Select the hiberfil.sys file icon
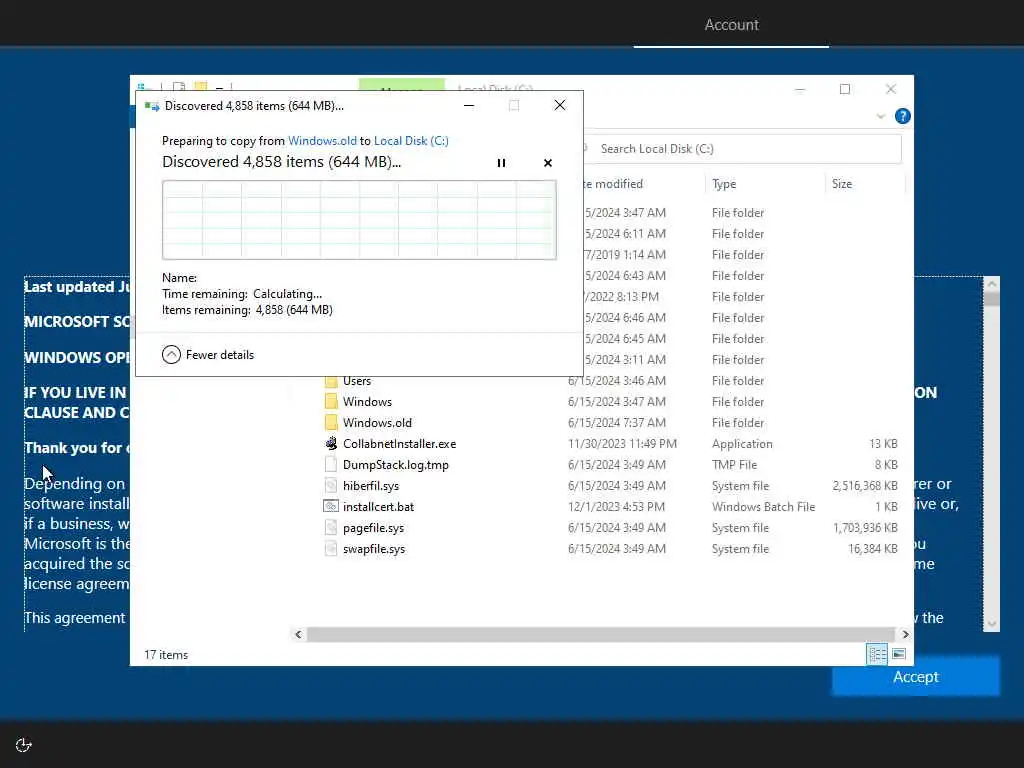1024x768 pixels. click(x=331, y=485)
